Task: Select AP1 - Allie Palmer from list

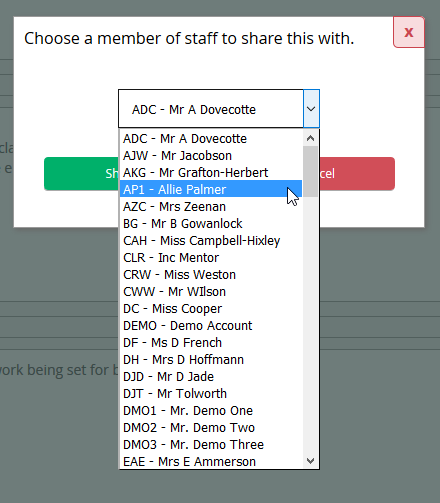Action: click(x=211, y=189)
